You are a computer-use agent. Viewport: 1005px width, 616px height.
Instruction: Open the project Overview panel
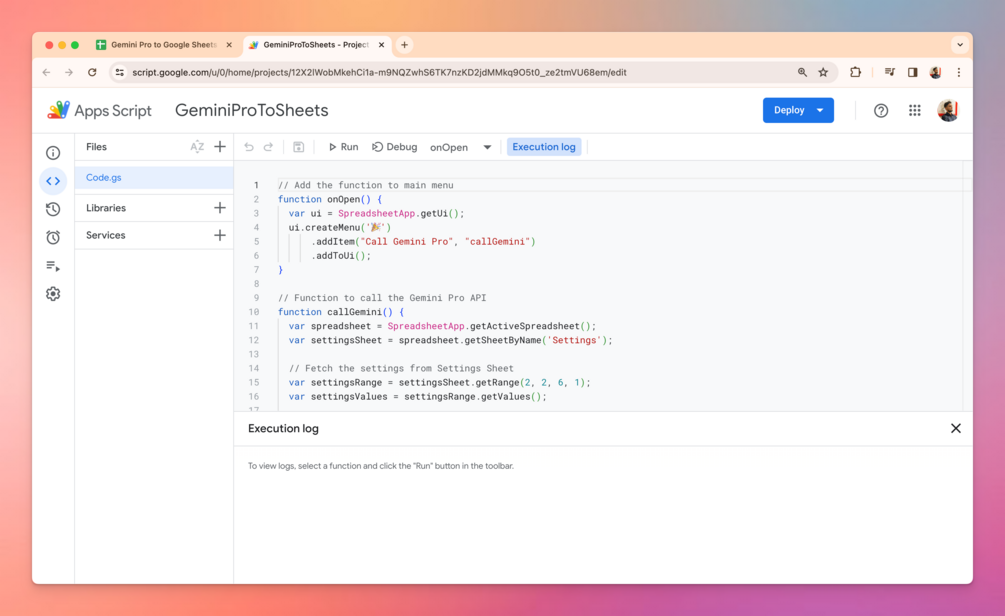(x=53, y=152)
